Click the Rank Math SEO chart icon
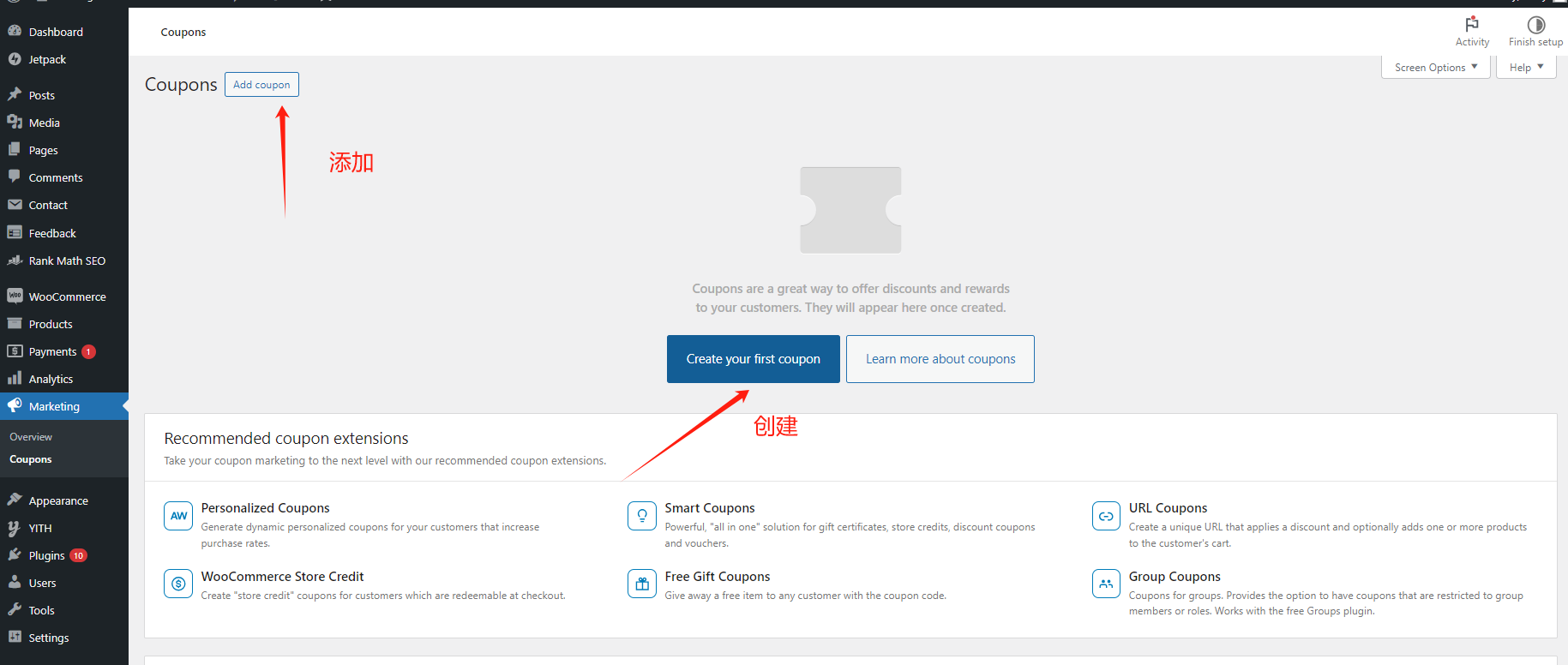The image size is (1568, 665). [x=15, y=260]
